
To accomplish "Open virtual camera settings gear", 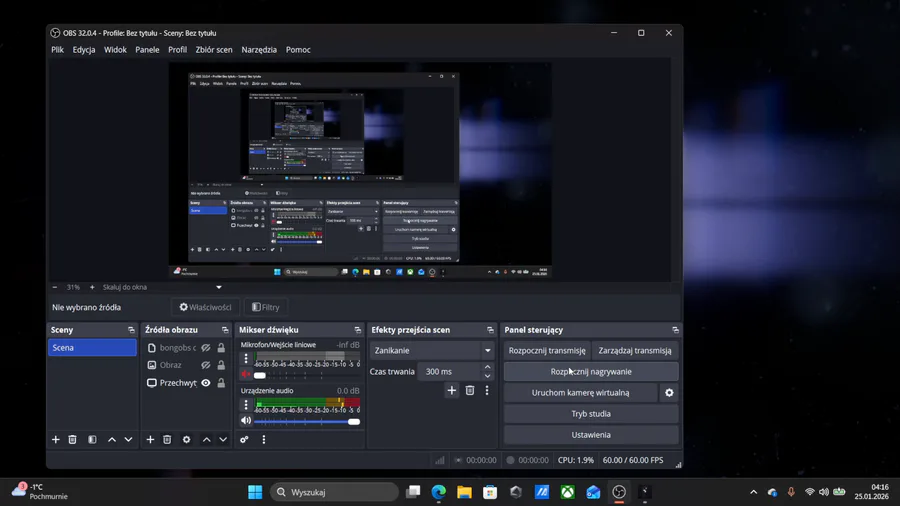I will click(x=669, y=393).
